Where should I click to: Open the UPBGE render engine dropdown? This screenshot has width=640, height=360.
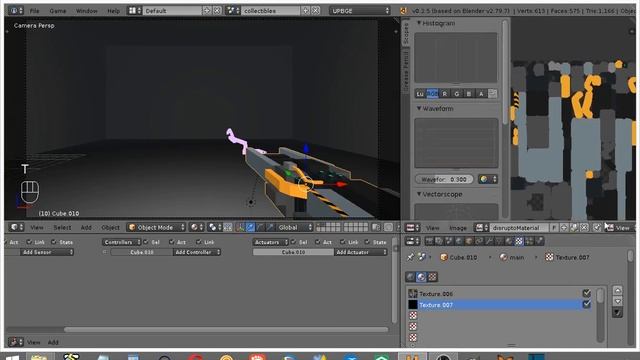(x=360, y=11)
